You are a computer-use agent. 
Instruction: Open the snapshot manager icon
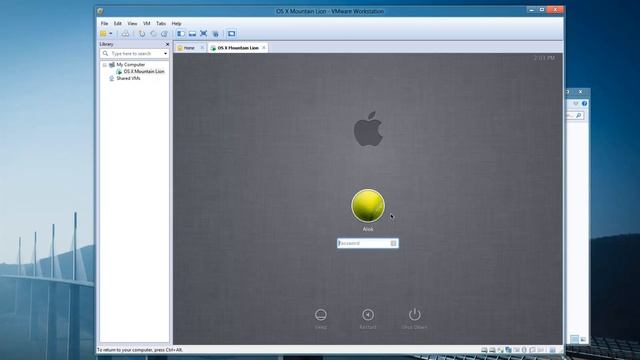click(164, 34)
